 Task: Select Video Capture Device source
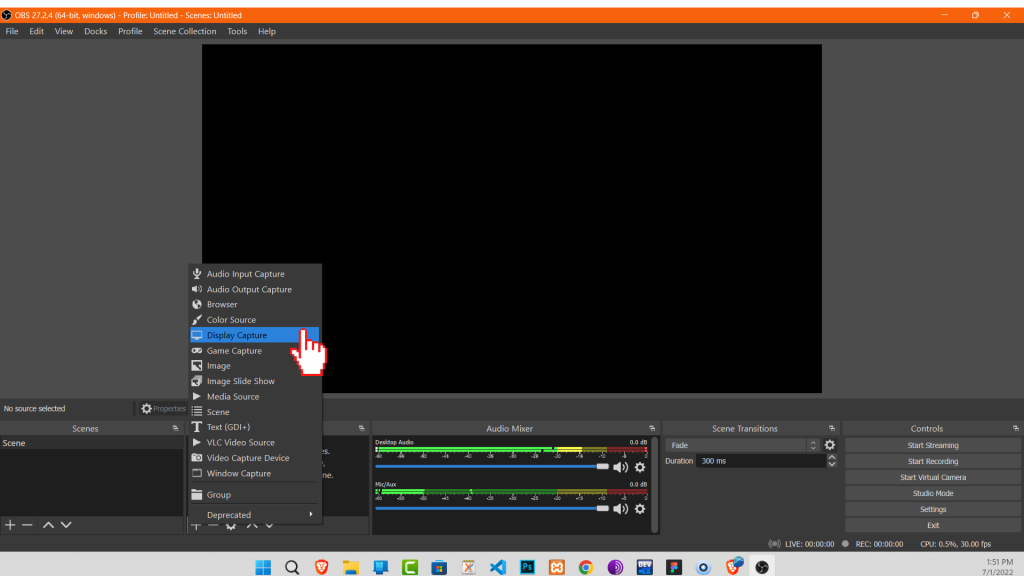click(x=255, y=458)
